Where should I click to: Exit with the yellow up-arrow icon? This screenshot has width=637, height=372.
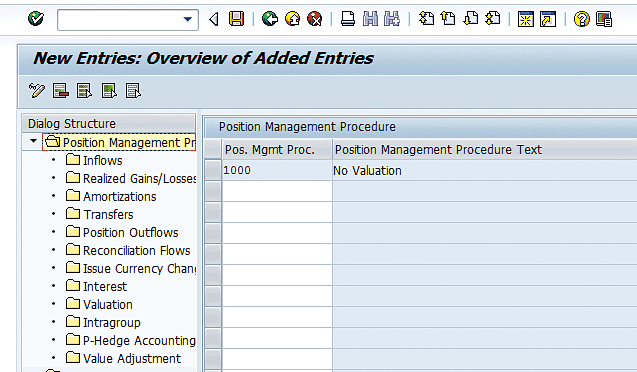pos(292,19)
